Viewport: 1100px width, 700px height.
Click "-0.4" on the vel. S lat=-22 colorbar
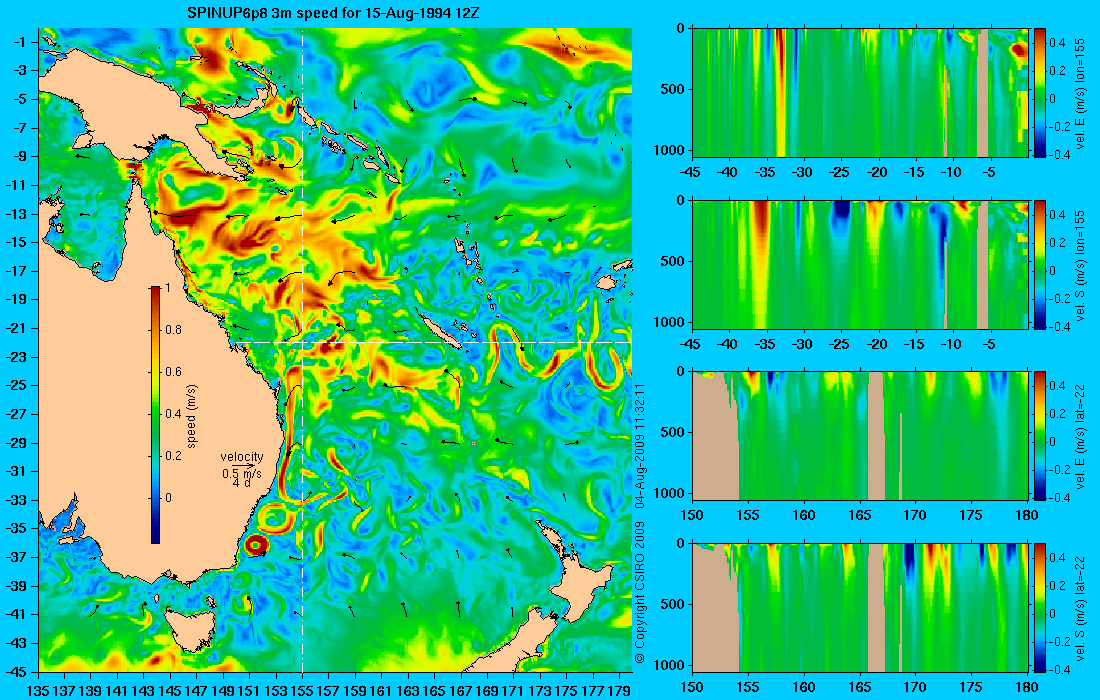point(1057,670)
